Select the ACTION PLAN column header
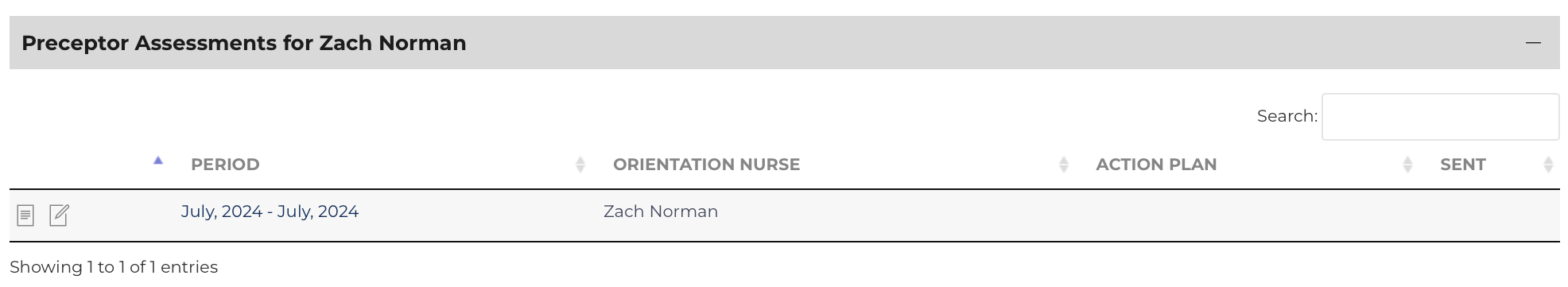 point(1156,165)
